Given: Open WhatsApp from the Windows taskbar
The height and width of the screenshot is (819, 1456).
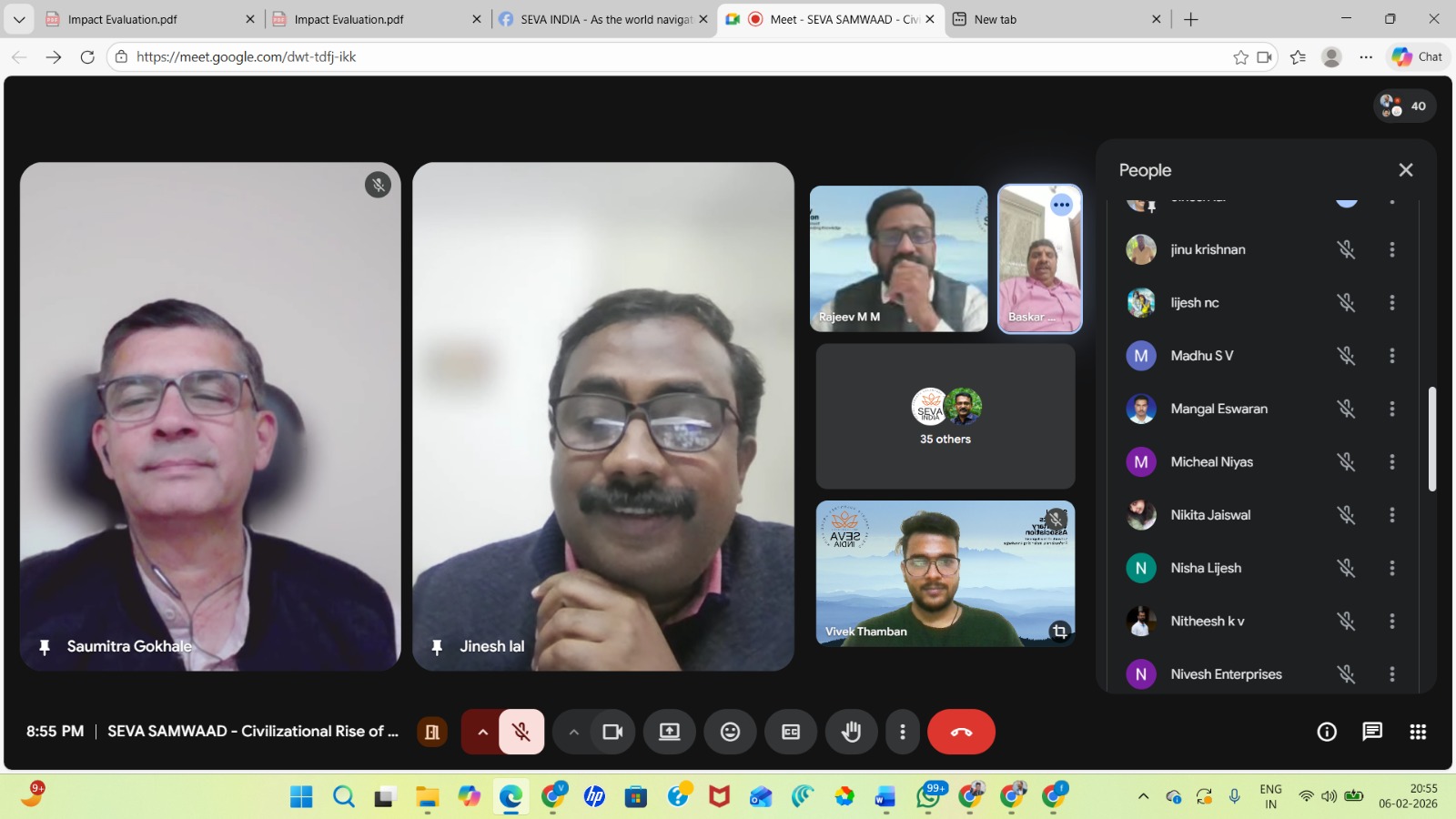Looking at the screenshot, I should point(929,797).
